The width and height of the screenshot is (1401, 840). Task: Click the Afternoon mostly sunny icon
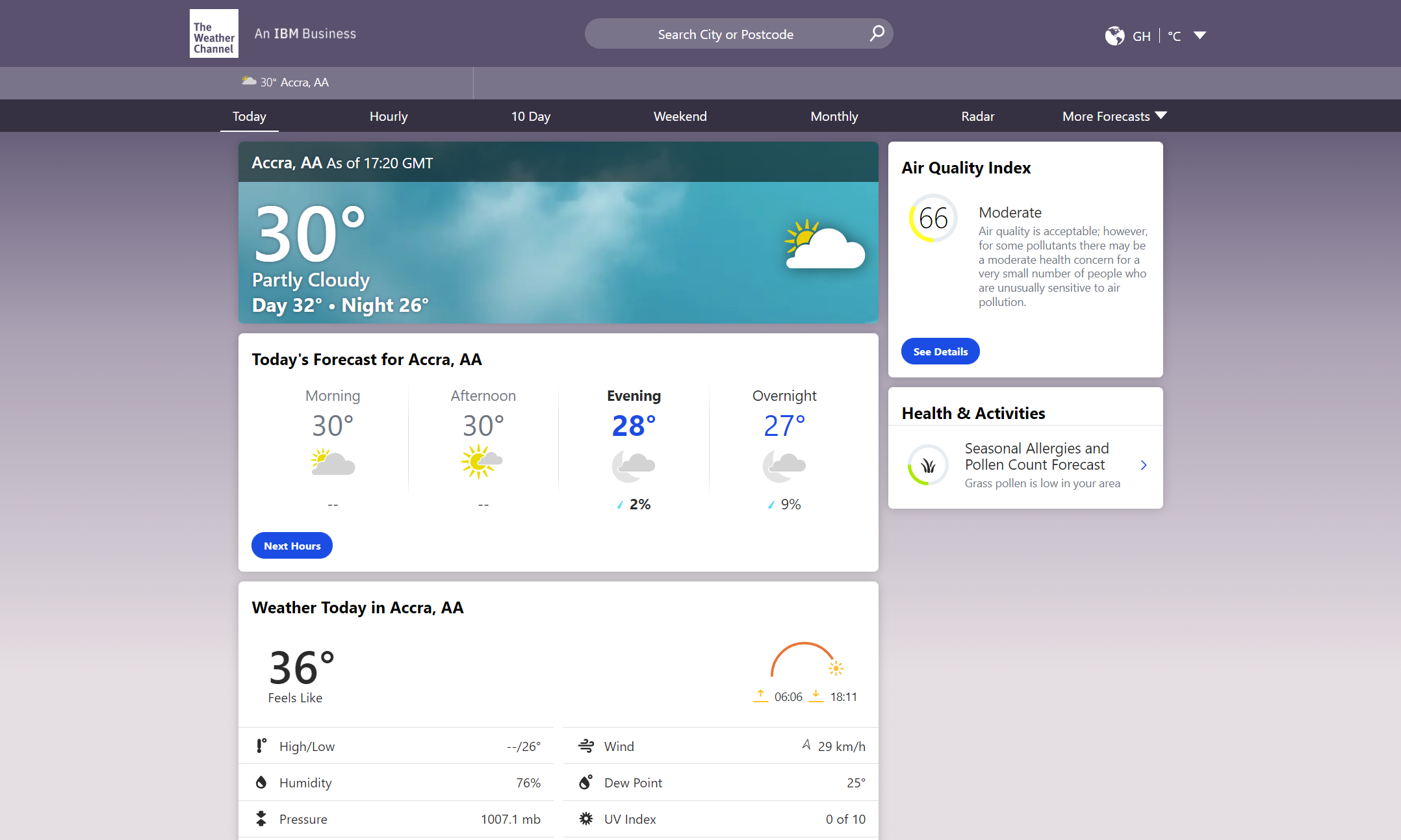(482, 462)
